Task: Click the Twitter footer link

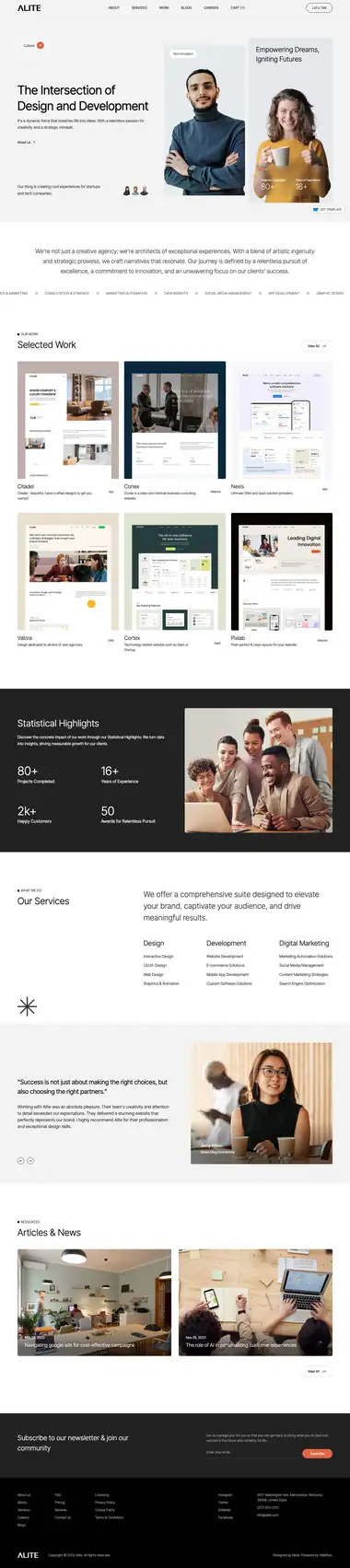Action: click(x=224, y=1503)
